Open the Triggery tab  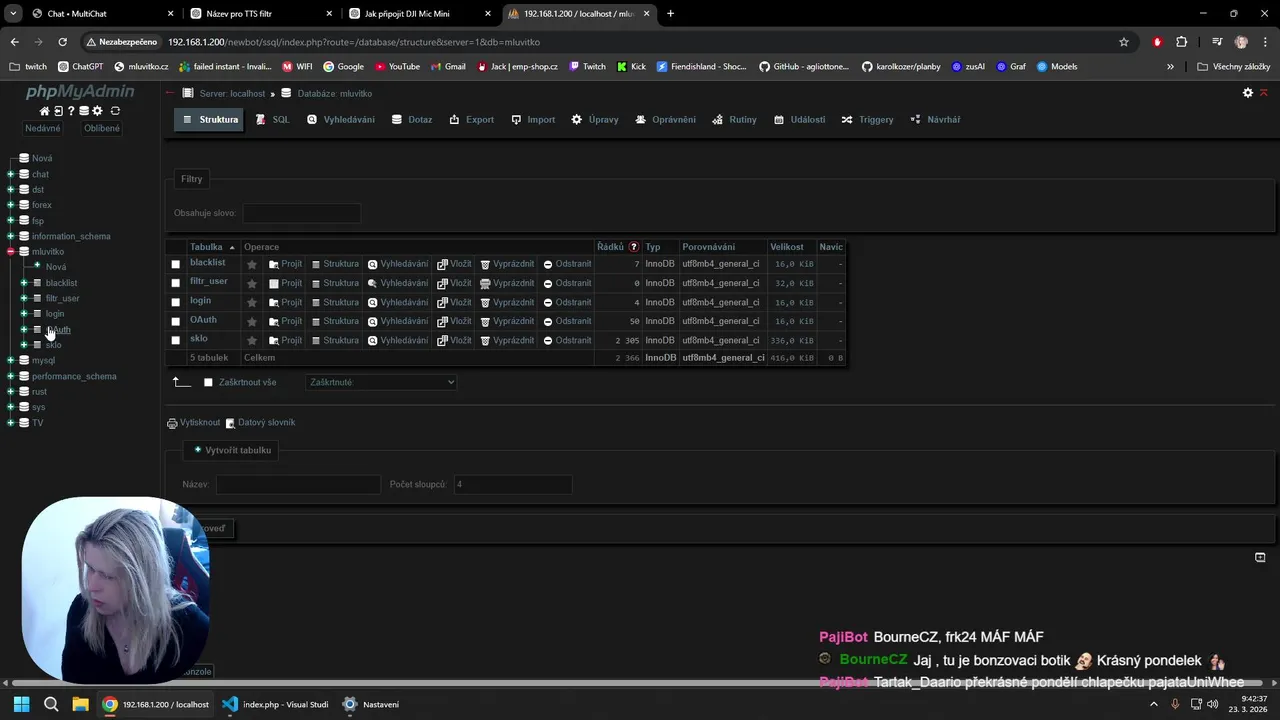point(867,119)
